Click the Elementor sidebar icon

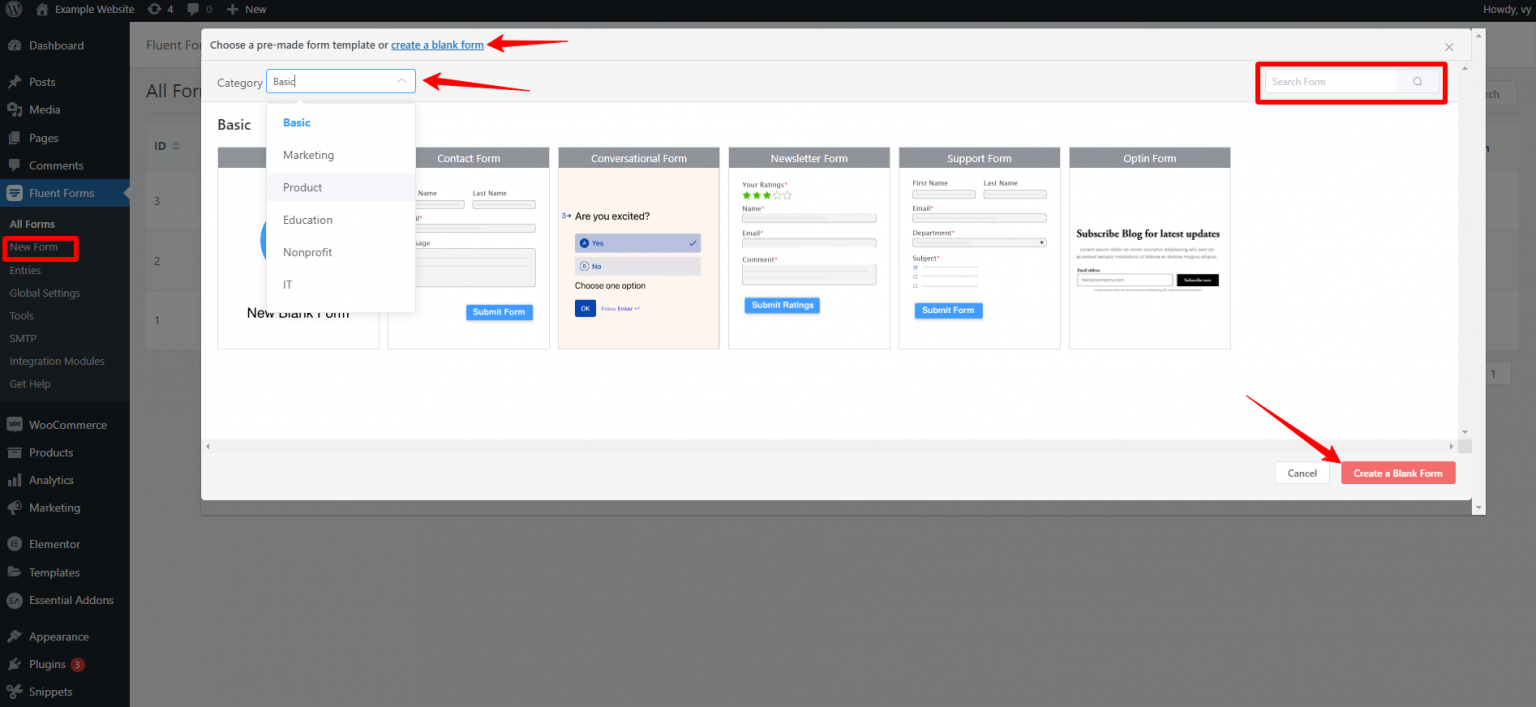[x=15, y=544]
